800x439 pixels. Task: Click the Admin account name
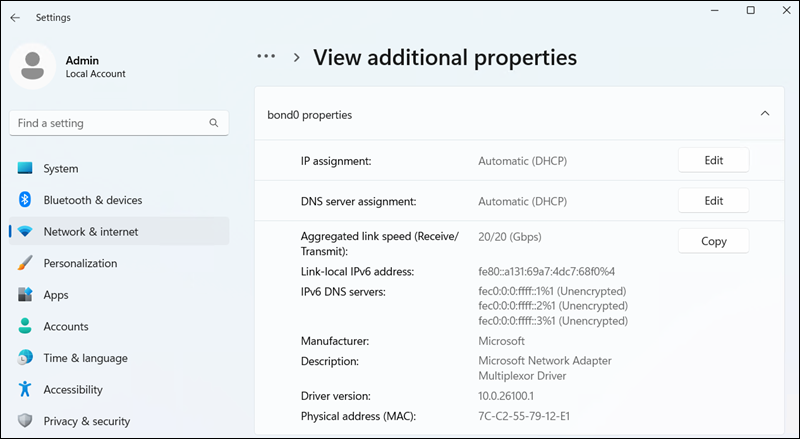pyautogui.click(x=82, y=60)
